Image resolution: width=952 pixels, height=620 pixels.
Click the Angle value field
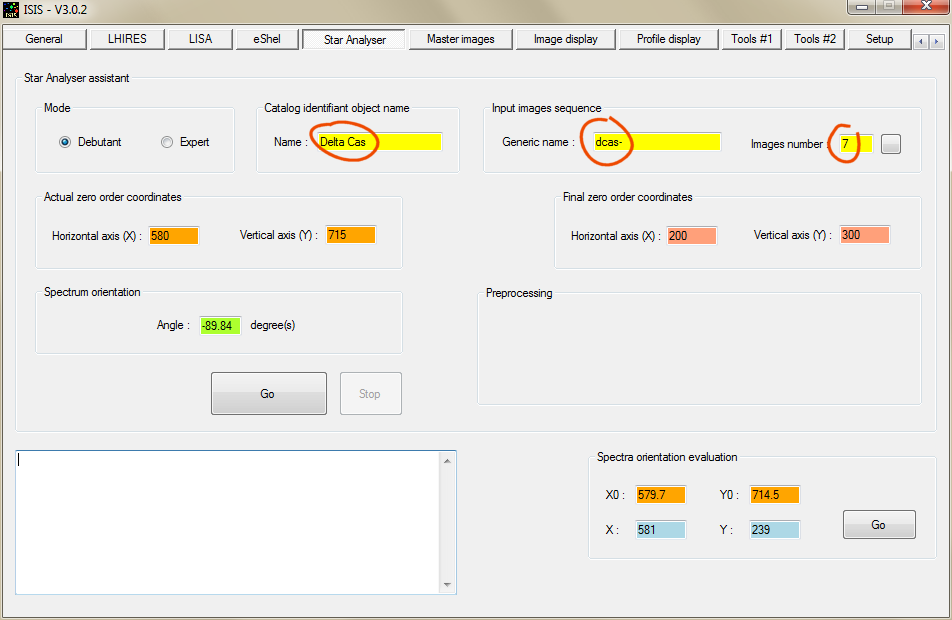(220, 325)
